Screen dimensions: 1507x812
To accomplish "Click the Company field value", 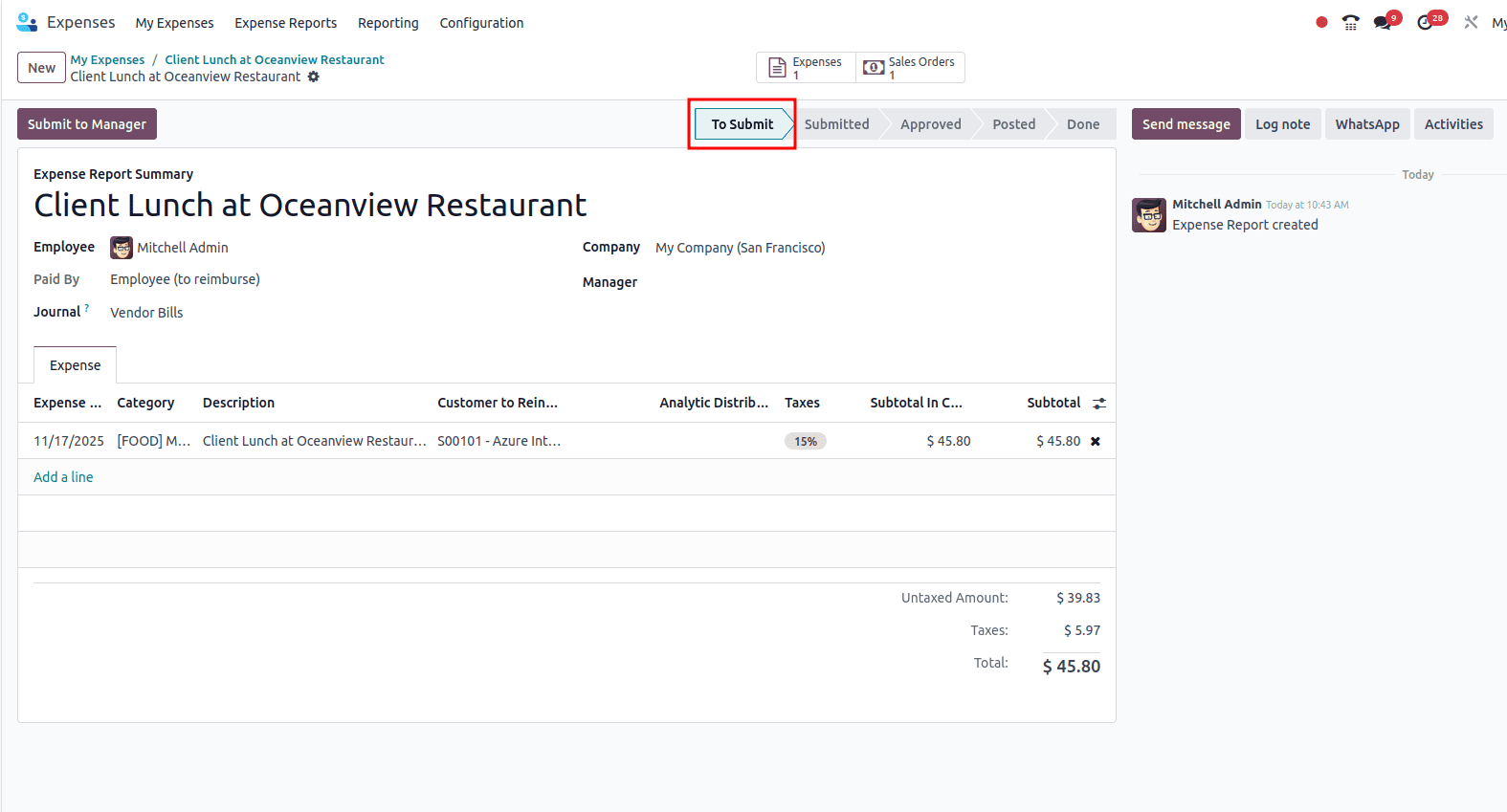I will point(741,248).
